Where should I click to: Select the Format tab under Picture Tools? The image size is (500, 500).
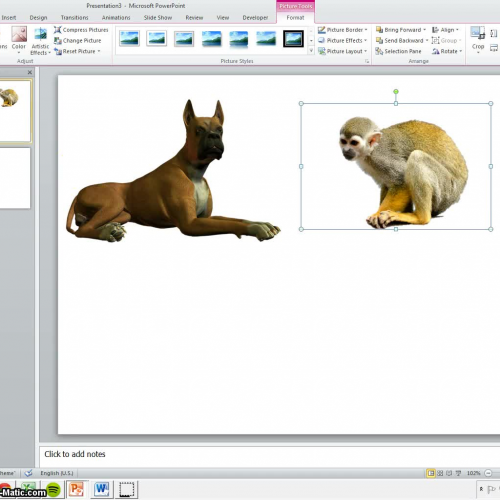tap(295, 18)
